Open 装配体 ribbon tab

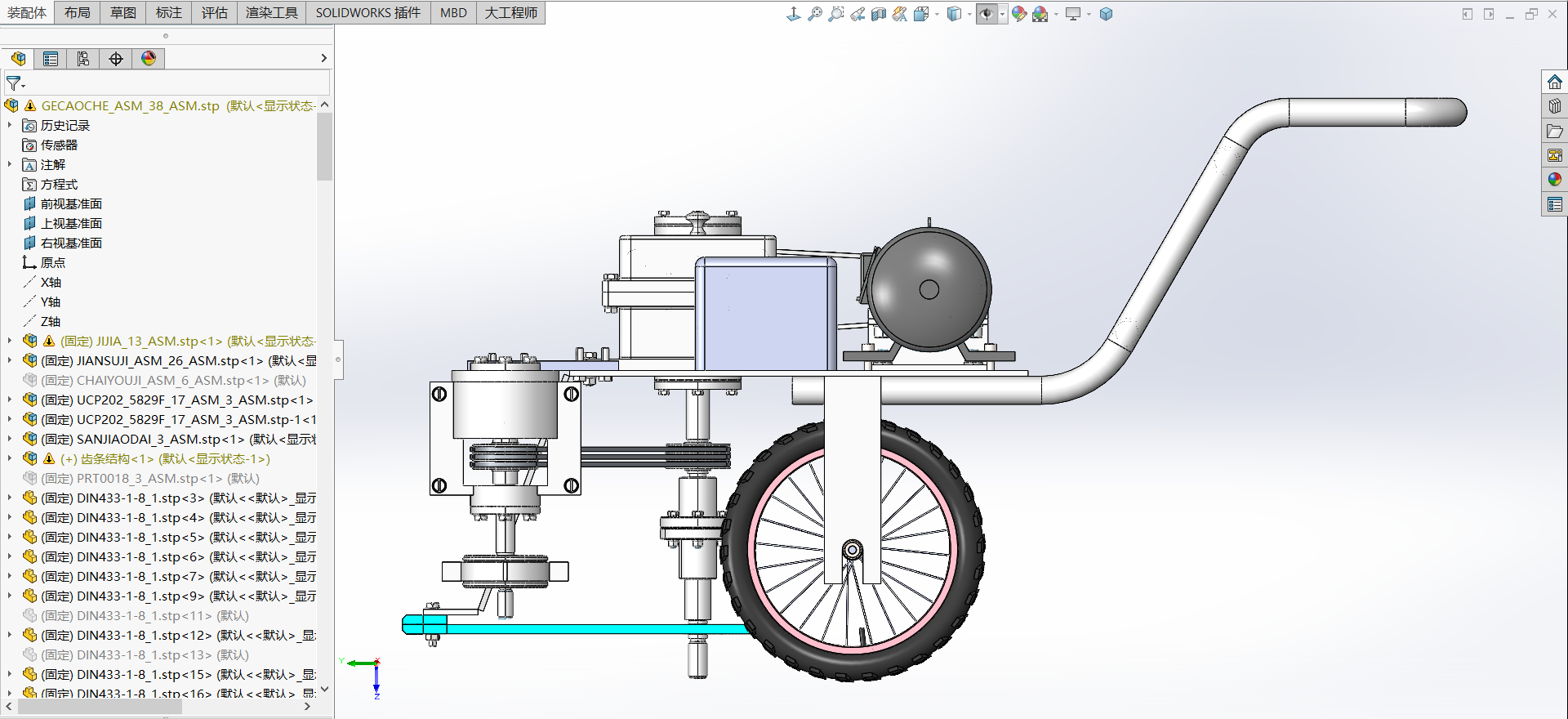27,12
